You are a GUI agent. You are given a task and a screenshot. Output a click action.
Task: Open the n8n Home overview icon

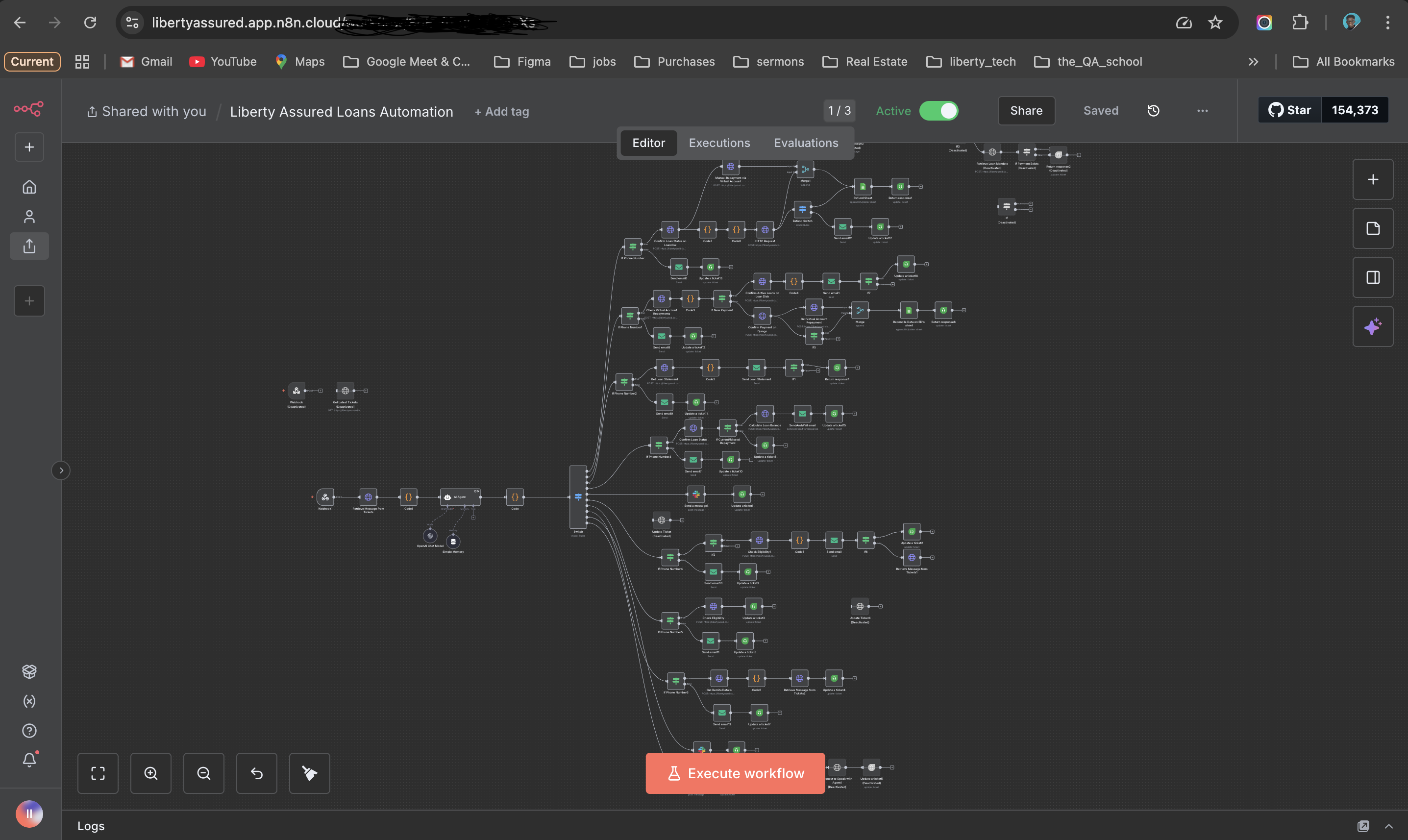coord(29,187)
